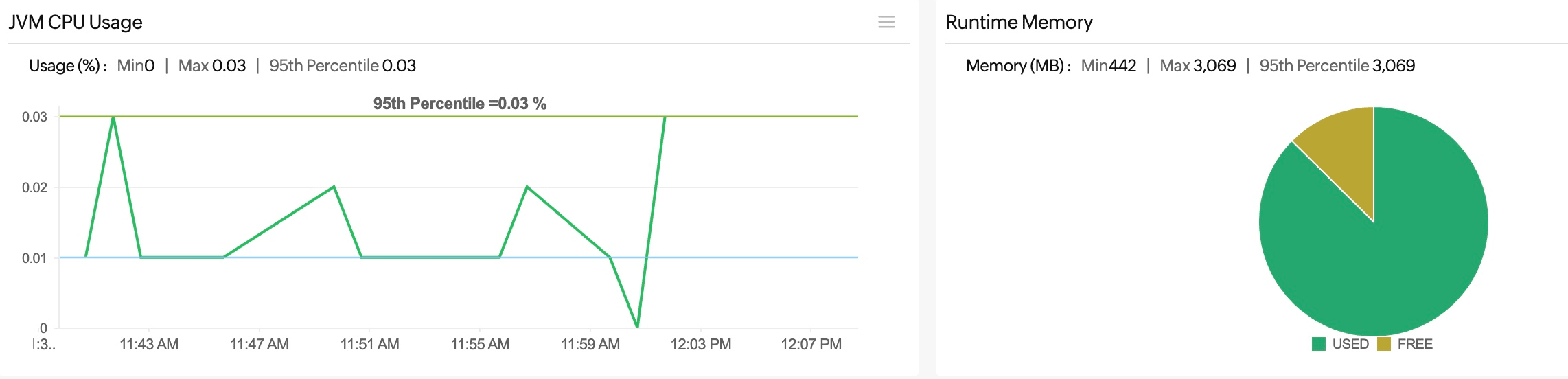Image resolution: width=1568 pixels, height=379 pixels.
Task: Click the Max 3,069 memory statistic
Action: click(1197, 66)
